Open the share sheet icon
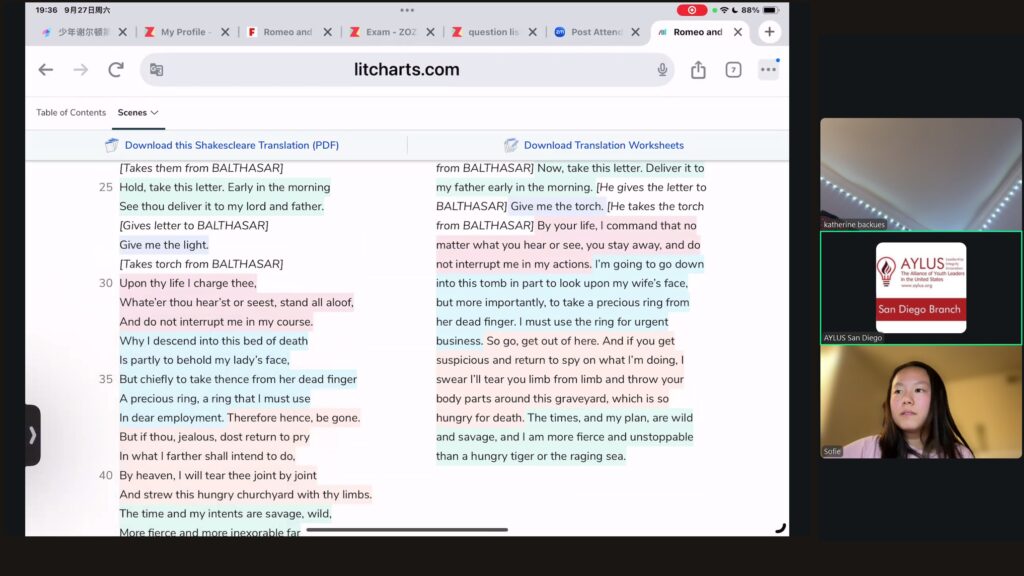This screenshot has height=576, width=1024. [x=698, y=70]
